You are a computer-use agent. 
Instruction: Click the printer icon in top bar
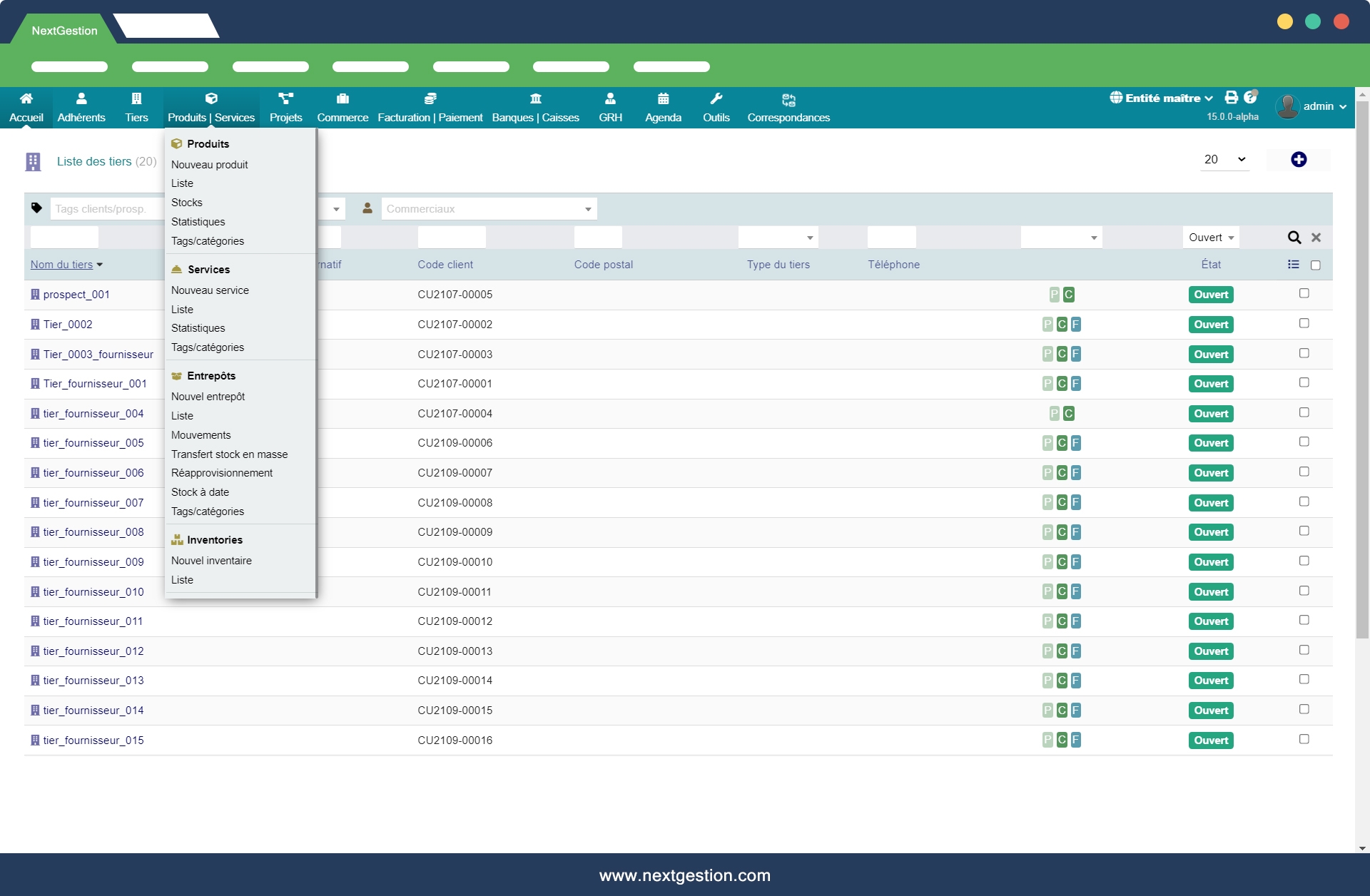coord(1231,98)
